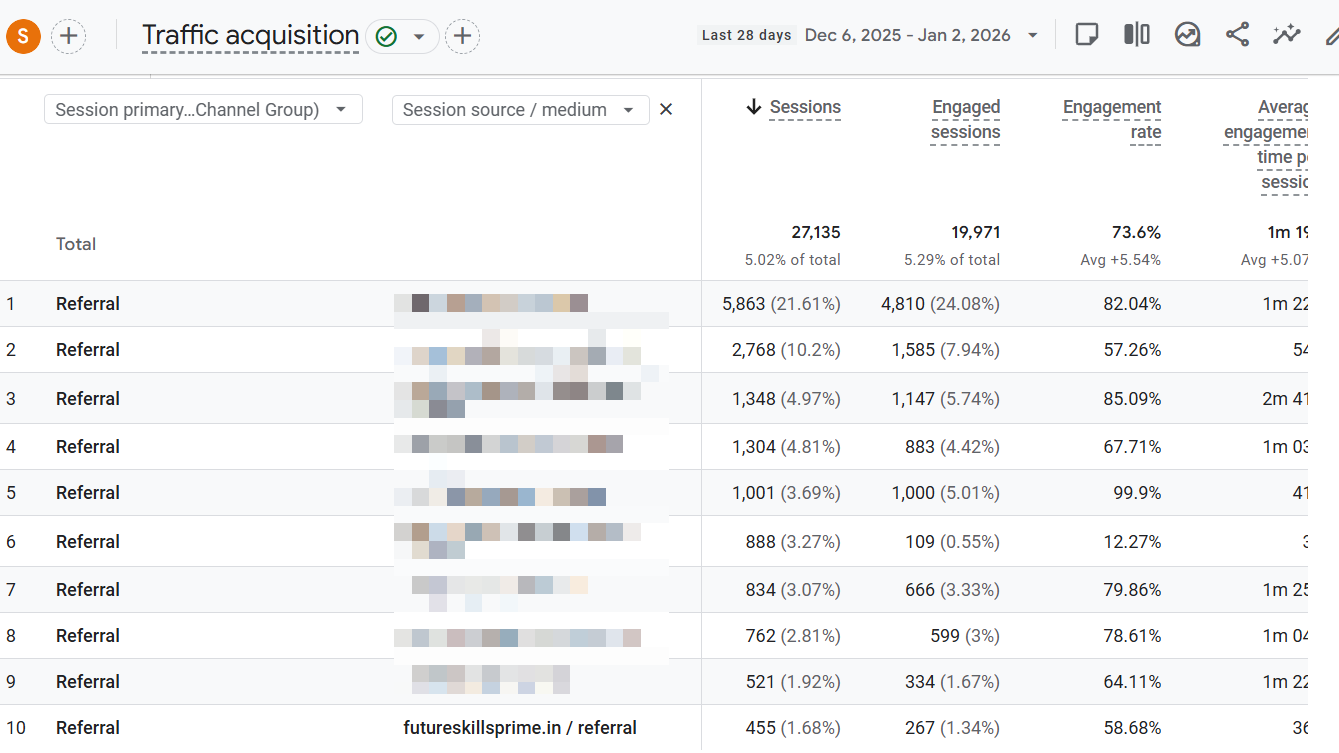
Task: Sort by the Engaged sessions column
Action: click(965, 119)
